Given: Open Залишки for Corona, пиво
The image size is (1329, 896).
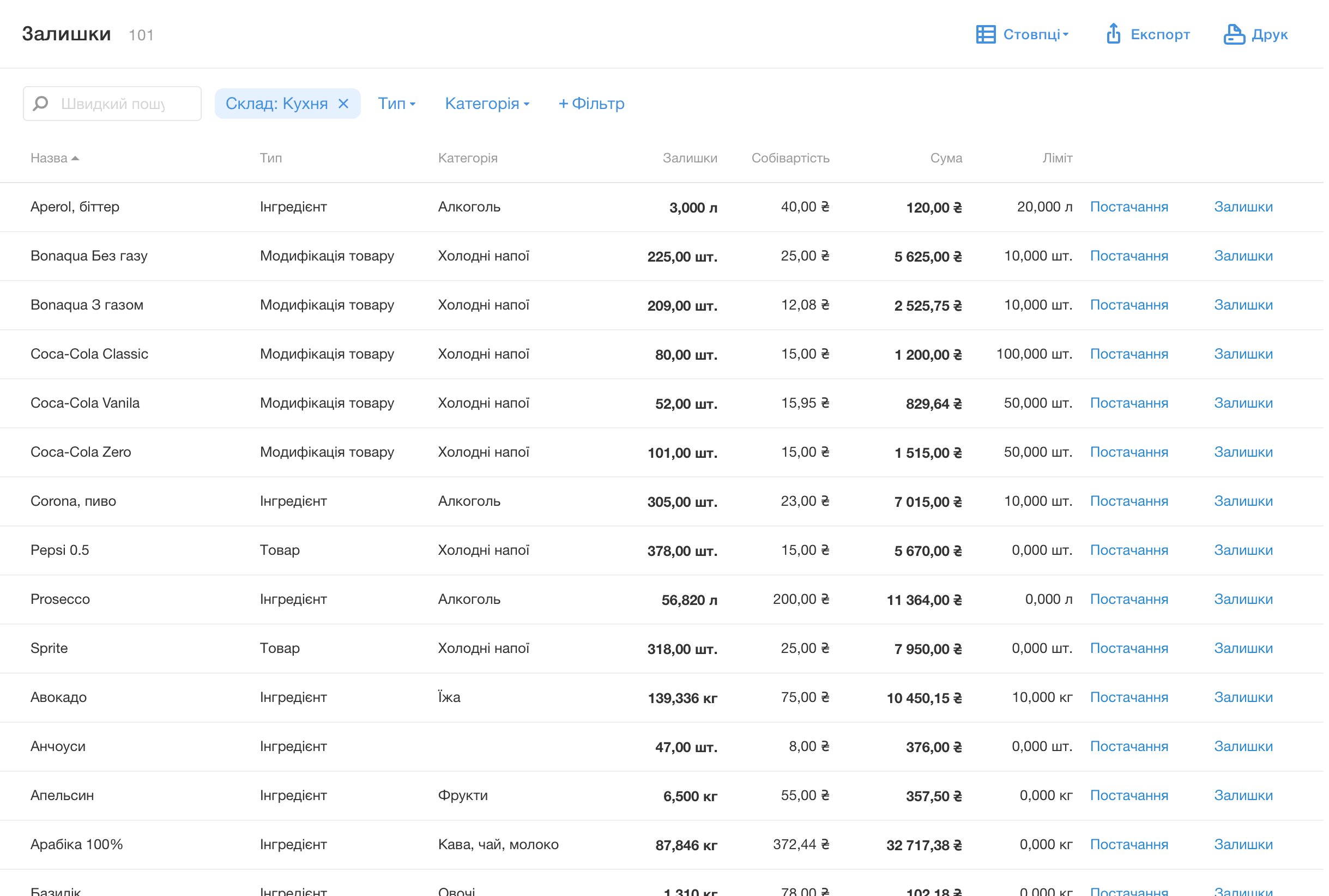Looking at the screenshot, I should [1243, 502].
